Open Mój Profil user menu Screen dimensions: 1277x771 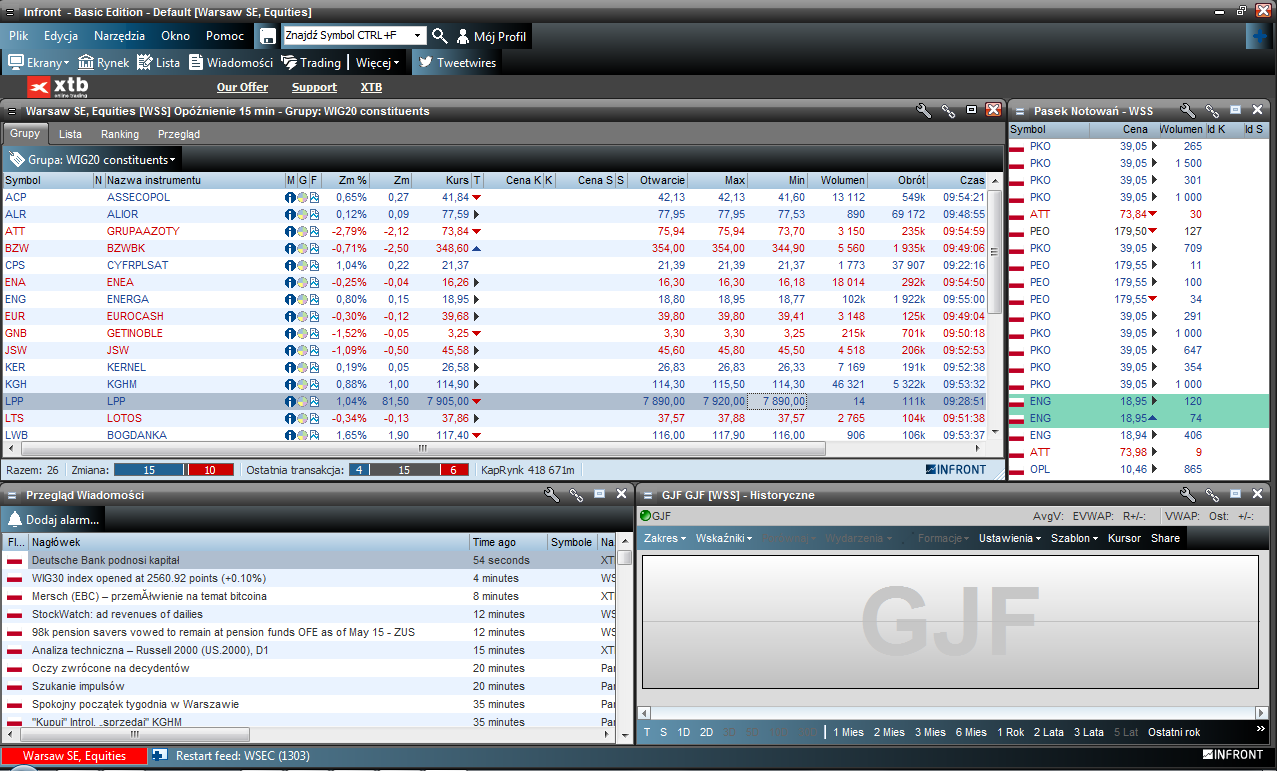pos(491,36)
